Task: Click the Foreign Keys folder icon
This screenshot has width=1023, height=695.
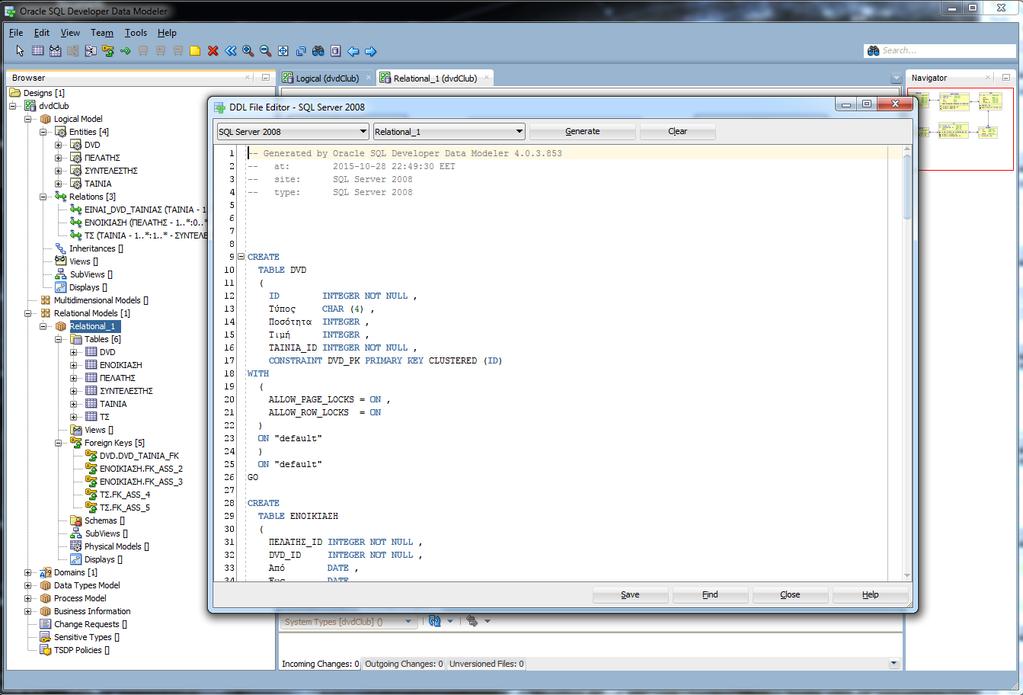Action: 76,443
